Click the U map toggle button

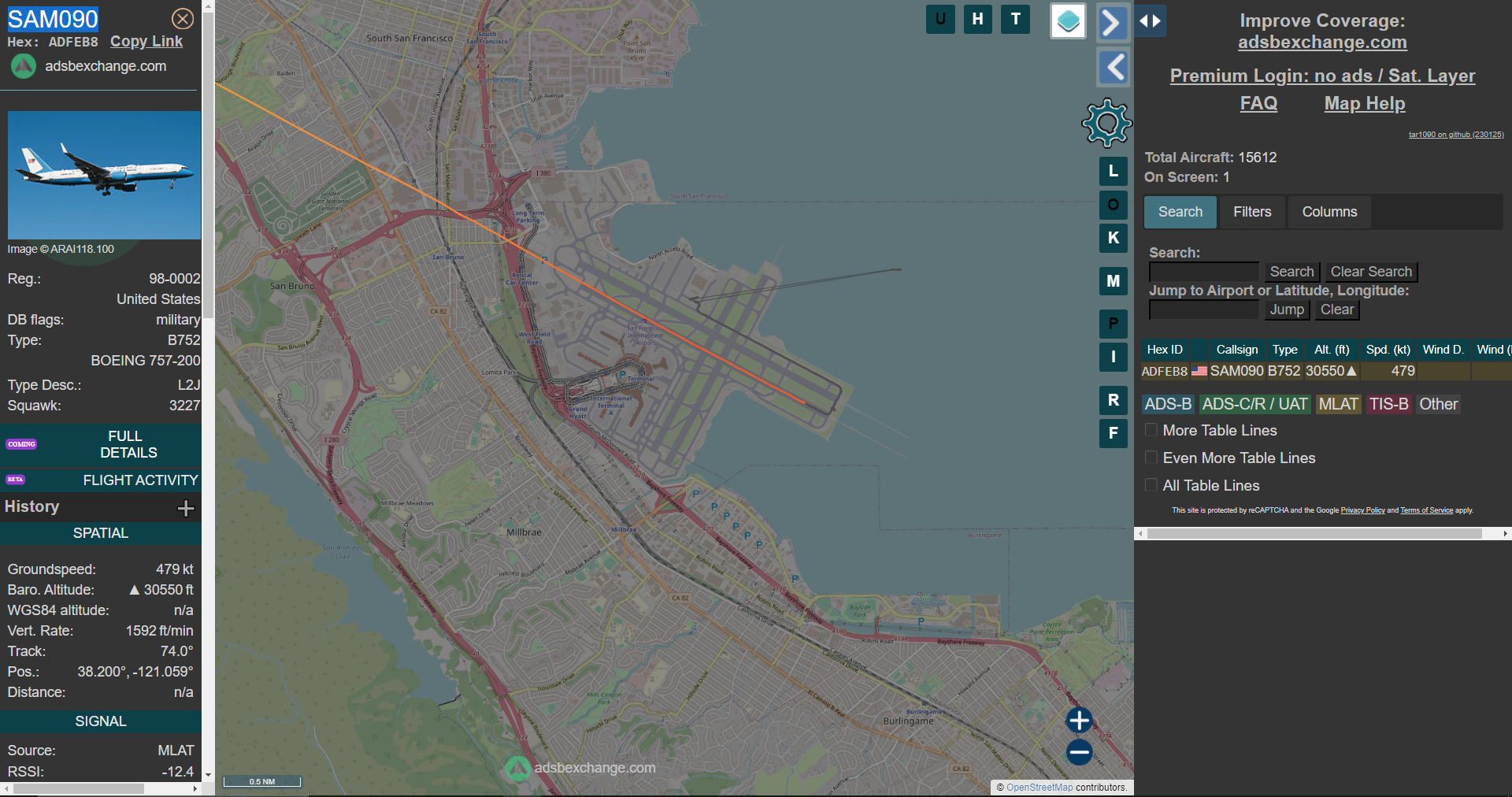point(940,19)
